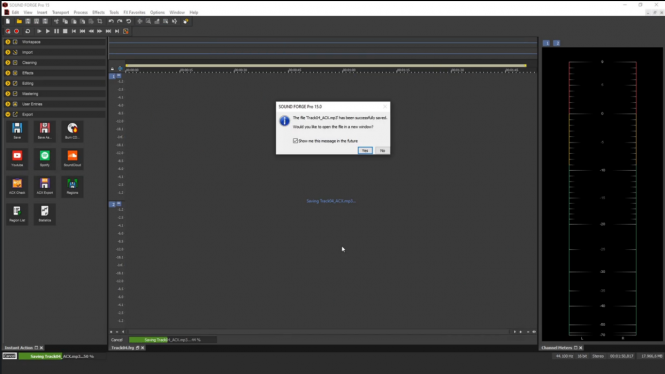
Task: Create a new file from toolbar
Action: point(8,21)
